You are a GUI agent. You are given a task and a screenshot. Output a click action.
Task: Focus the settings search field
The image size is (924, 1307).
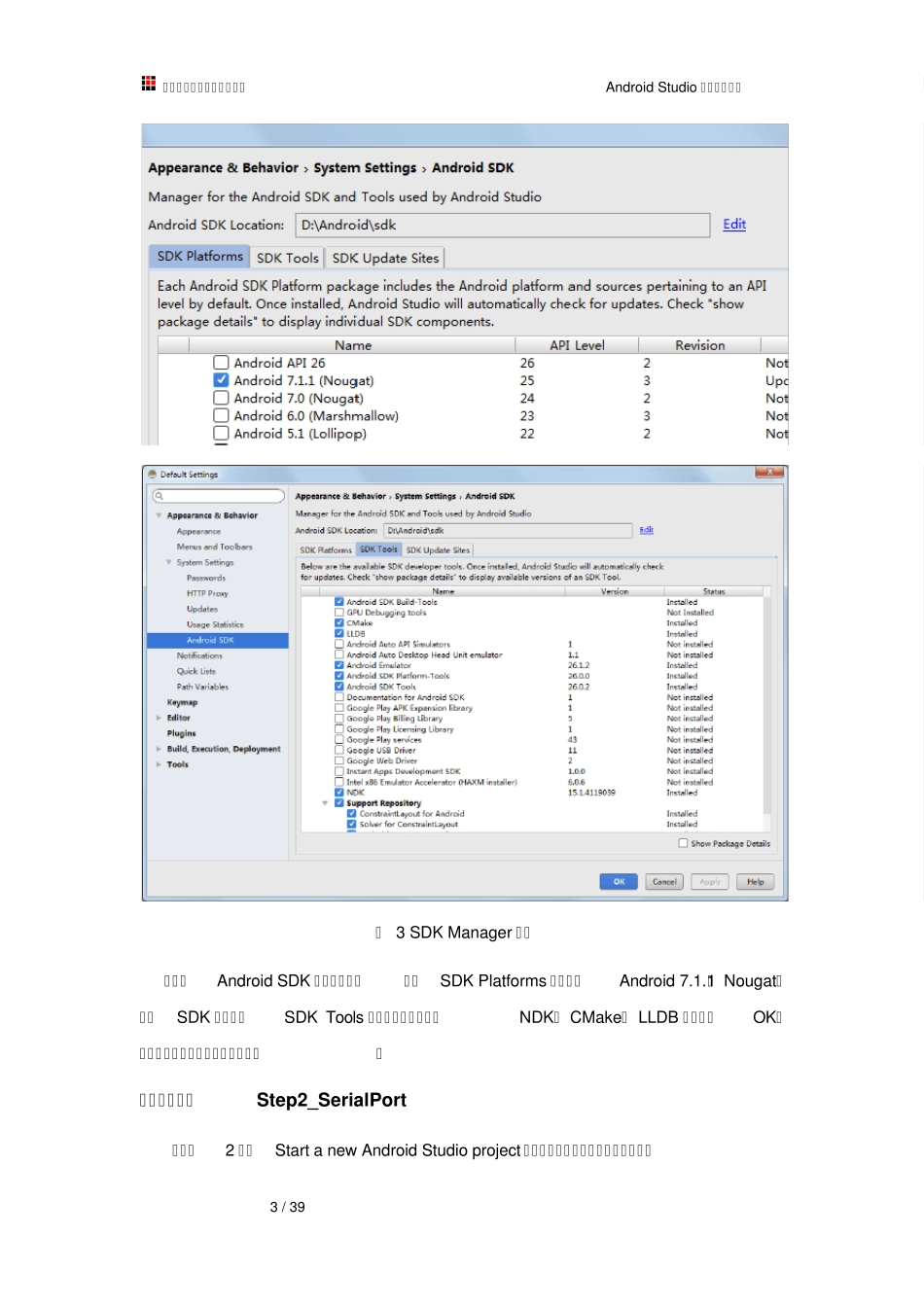click(x=218, y=496)
